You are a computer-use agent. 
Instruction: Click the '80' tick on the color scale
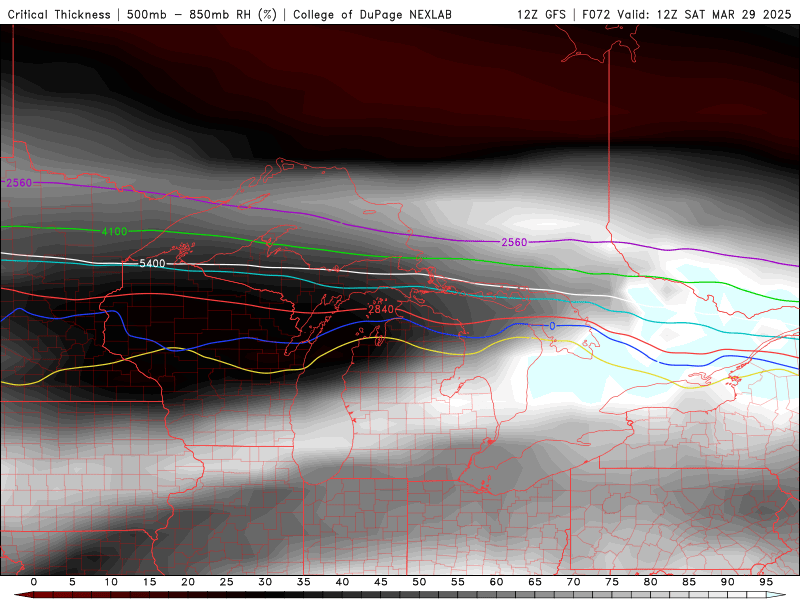(650, 582)
